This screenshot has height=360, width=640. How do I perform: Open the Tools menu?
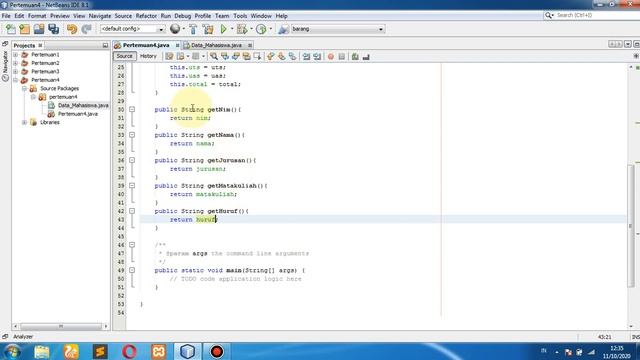pos(240,16)
